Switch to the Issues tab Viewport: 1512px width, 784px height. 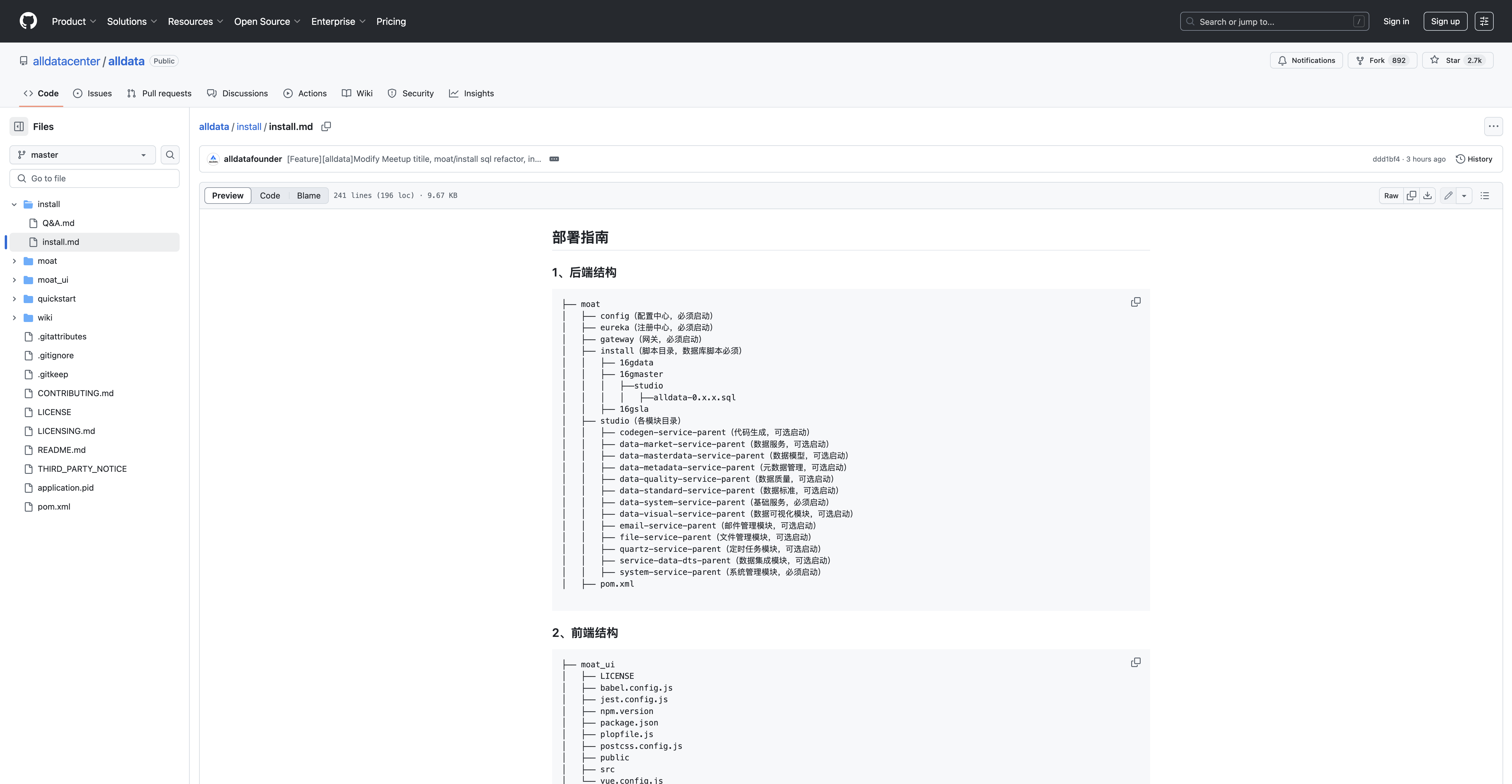pos(92,93)
